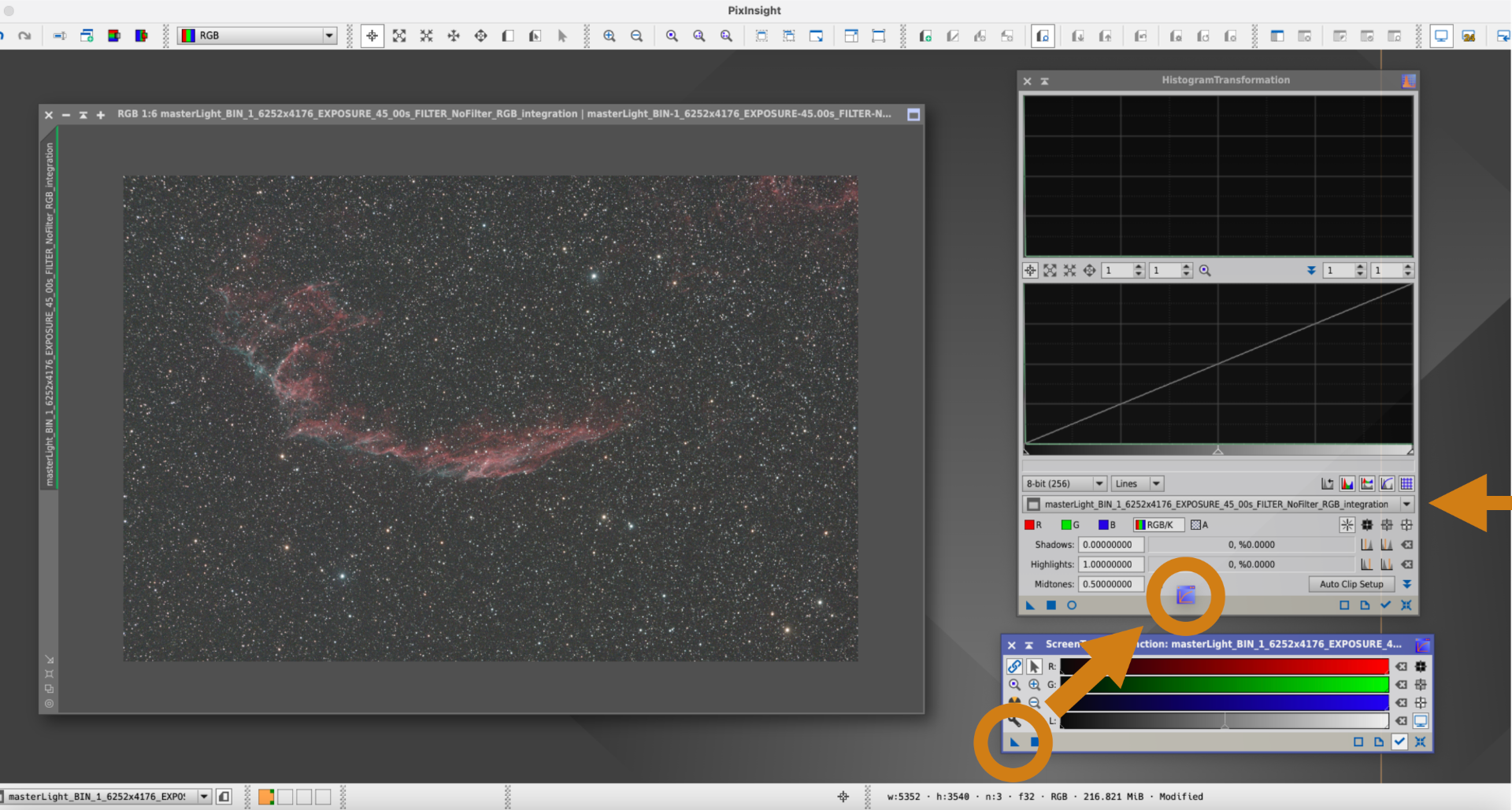Click the green G channel slider bar
The image size is (1512, 810).
point(1224,685)
